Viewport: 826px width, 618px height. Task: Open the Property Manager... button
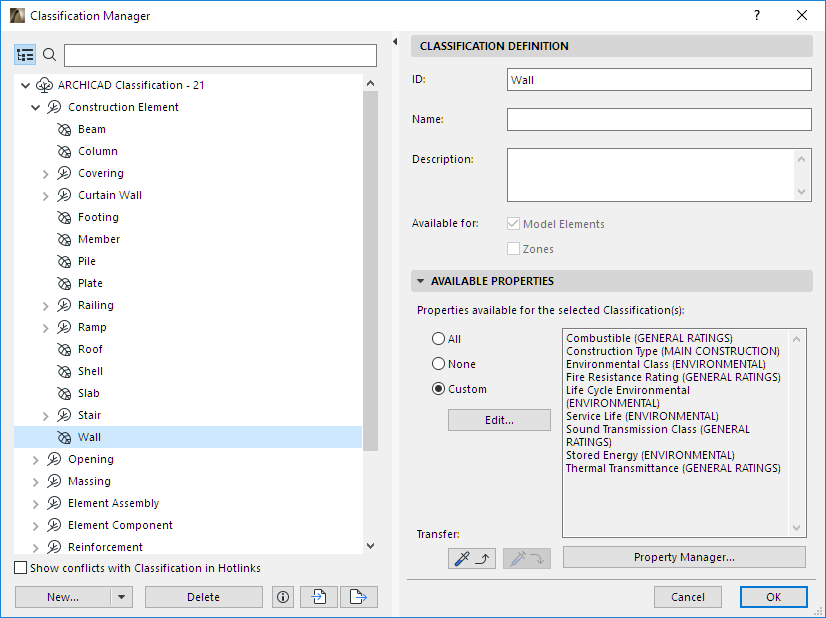pos(684,557)
